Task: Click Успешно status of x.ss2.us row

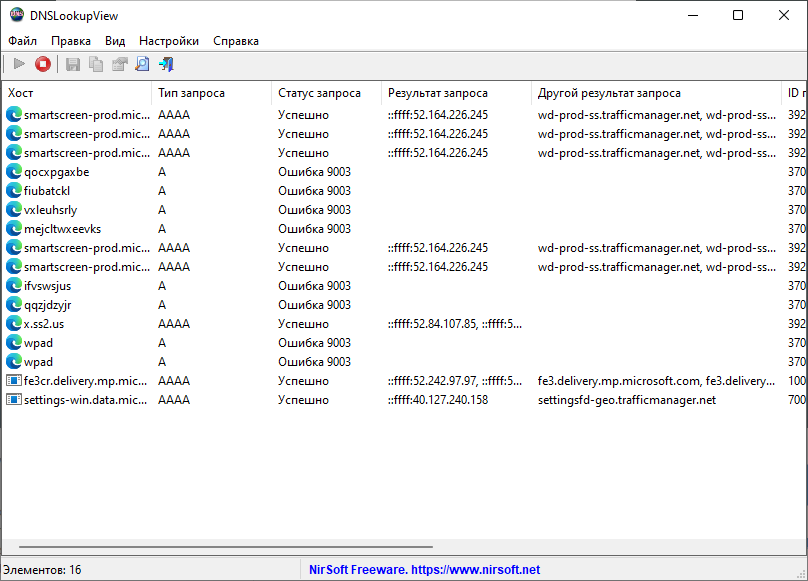Action: point(303,324)
